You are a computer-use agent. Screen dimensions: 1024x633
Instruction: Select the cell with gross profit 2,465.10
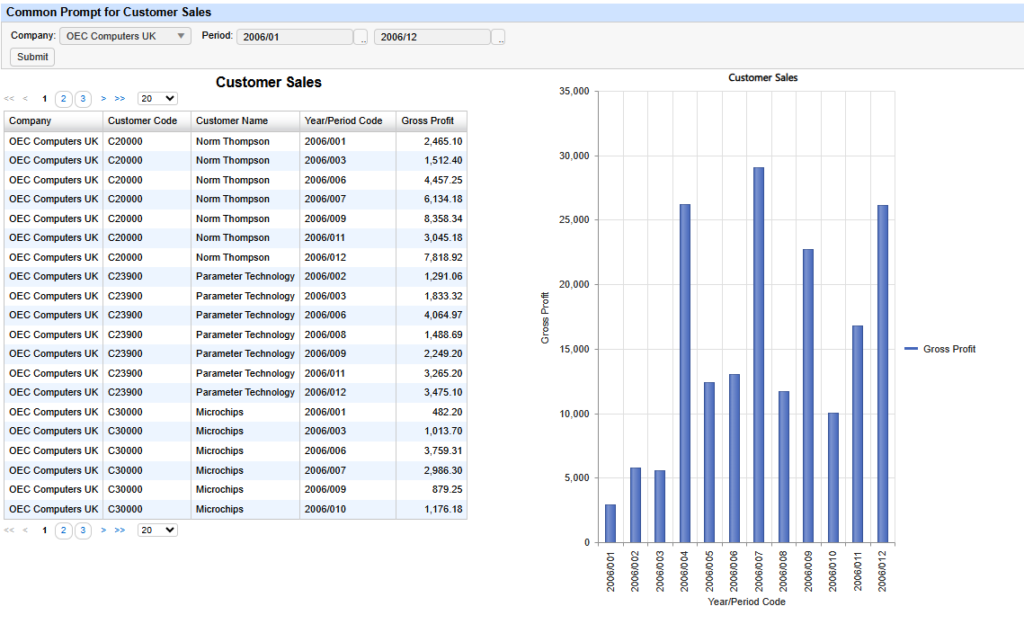coord(432,141)
